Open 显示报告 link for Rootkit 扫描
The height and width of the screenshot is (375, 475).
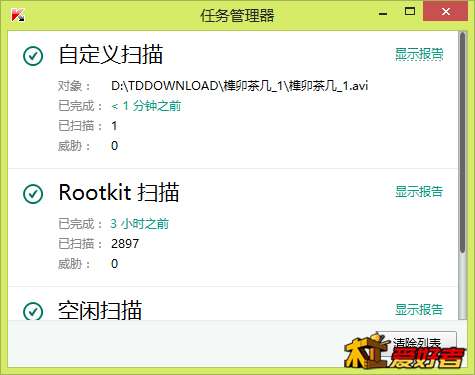point(419,192)
